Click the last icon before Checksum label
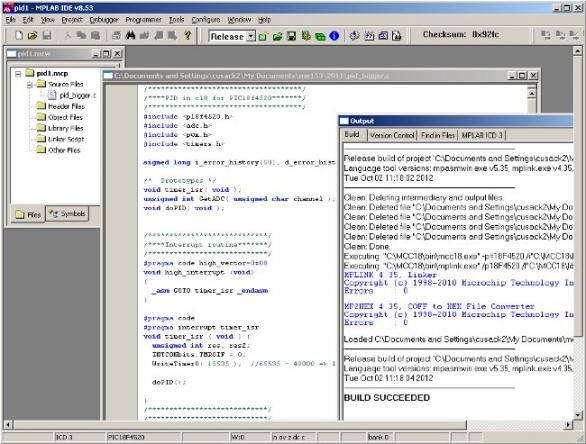The image size is (586, 444). pyautogui.click(x=397, y=36)
